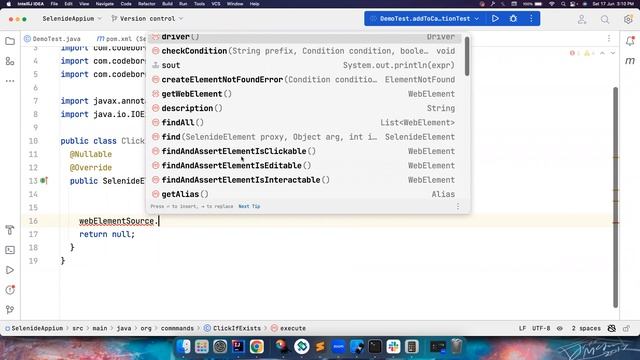
Task: Change 2 spaces indent setting
Action: (586, 328)
